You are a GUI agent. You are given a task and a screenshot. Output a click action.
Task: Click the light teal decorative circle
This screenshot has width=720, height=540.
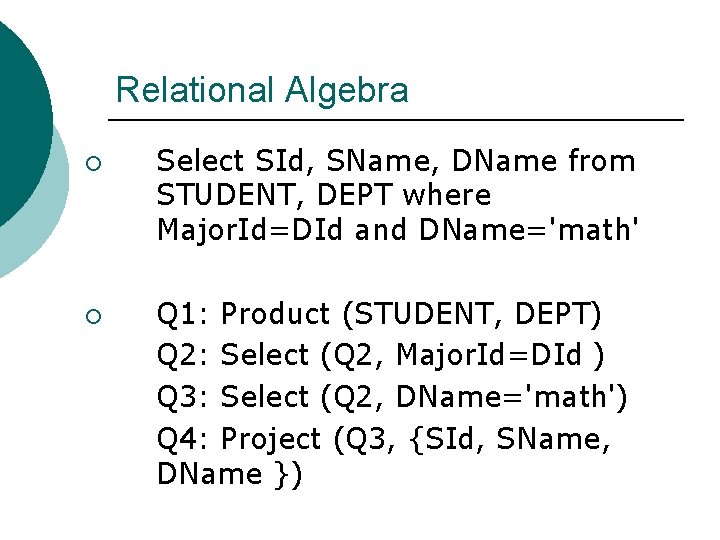28,242
